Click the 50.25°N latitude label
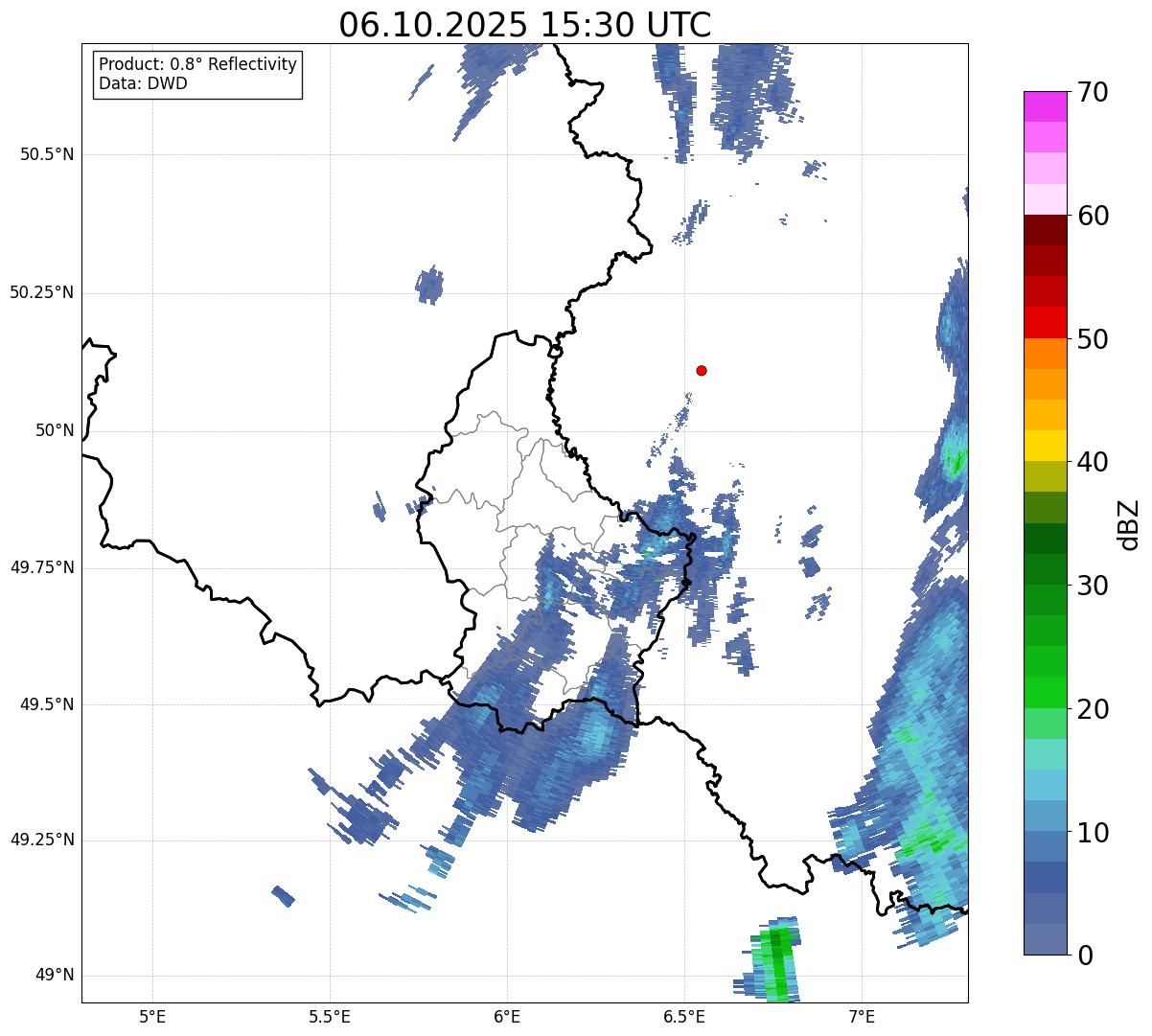The image size is (1152, 1036). click(x=41, y=292)
